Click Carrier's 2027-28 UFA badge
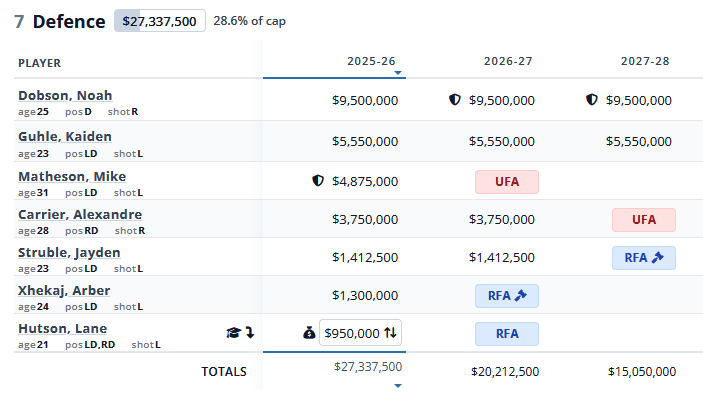Image resolution: width=703 pixels, height=396 pixels. [644, 220]
